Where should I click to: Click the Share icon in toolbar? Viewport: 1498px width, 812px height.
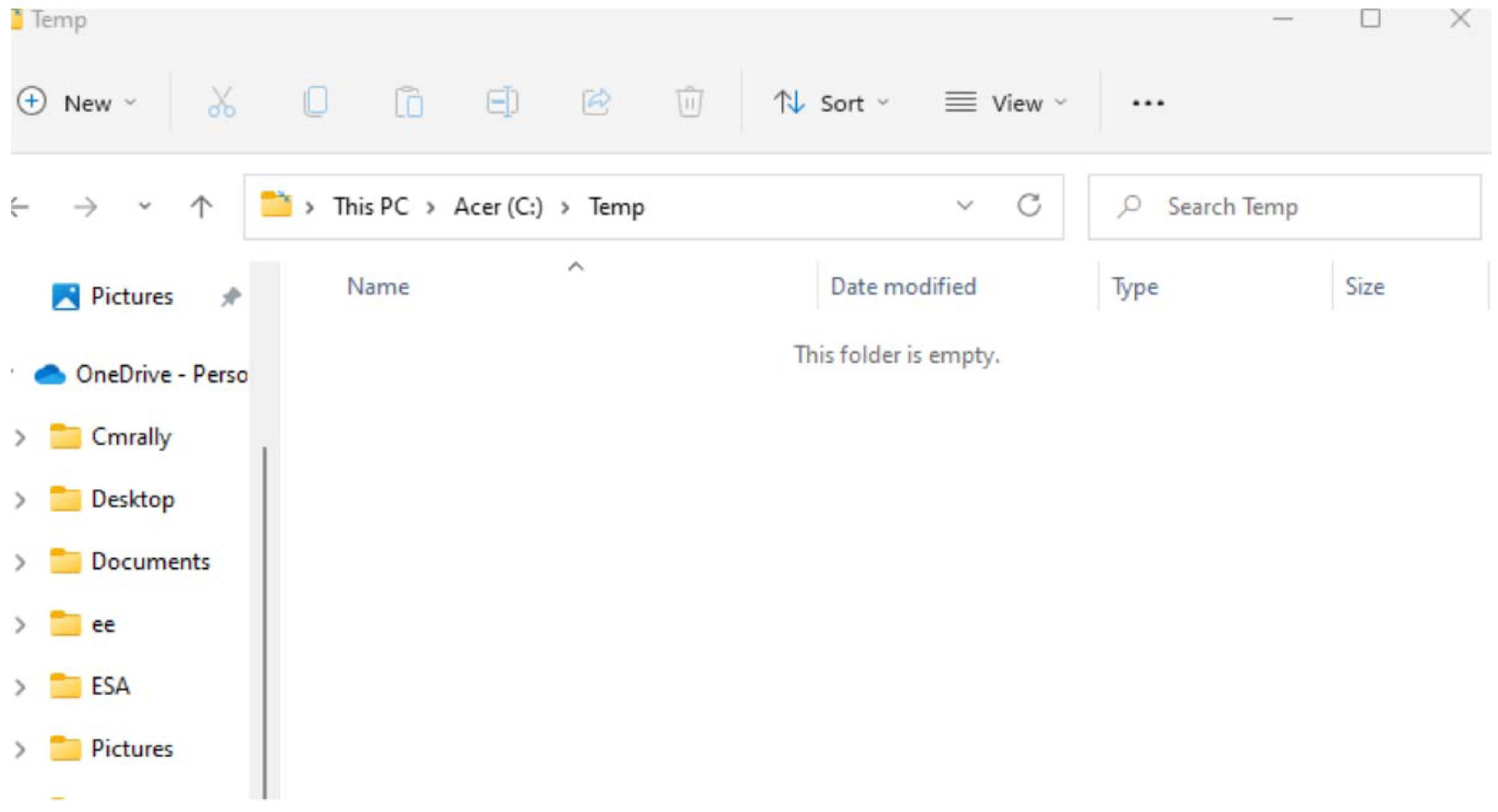(596, 103)
